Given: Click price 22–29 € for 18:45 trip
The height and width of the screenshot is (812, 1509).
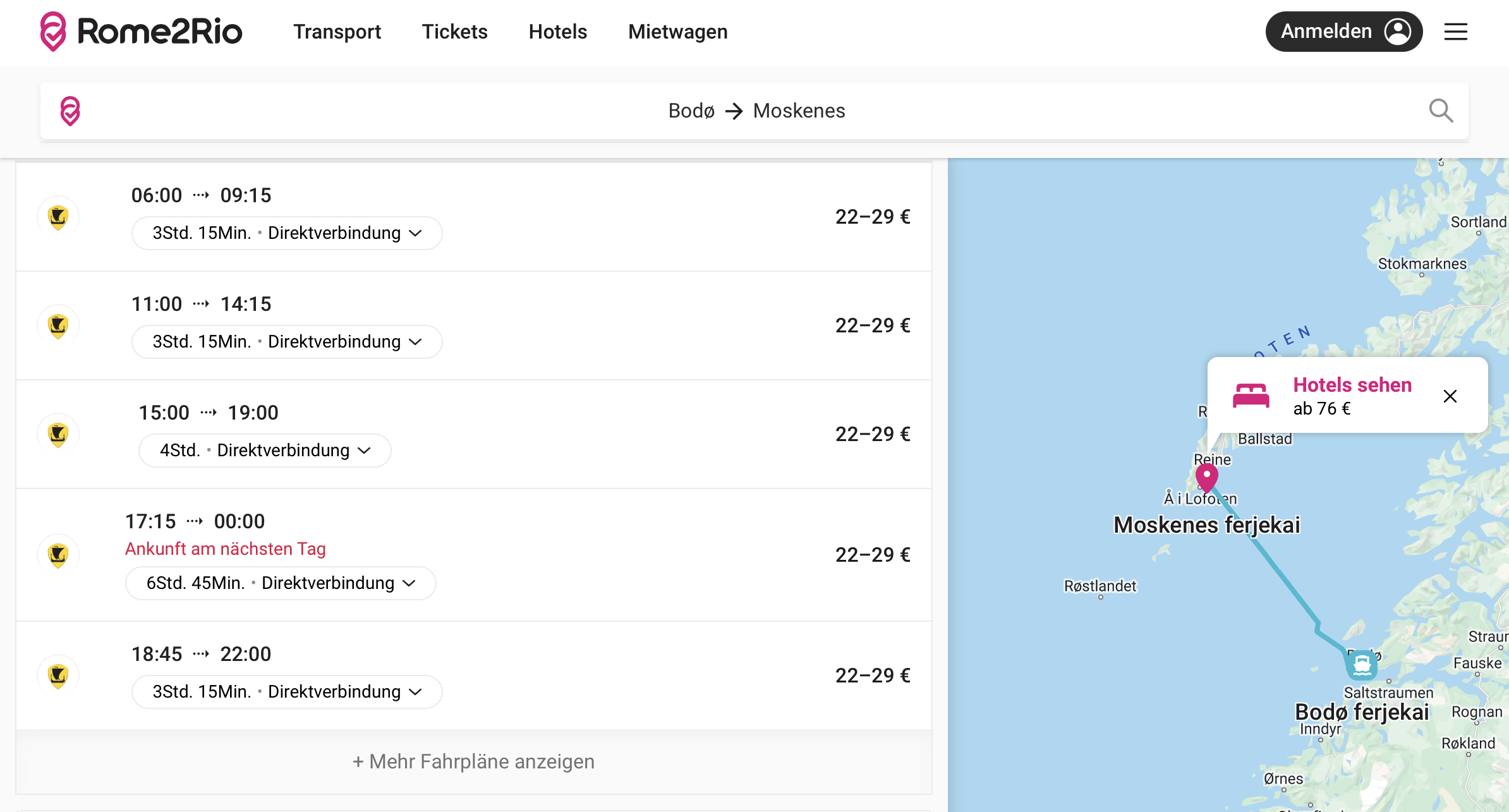Looking at the screenshot, I should click(873, 676).
